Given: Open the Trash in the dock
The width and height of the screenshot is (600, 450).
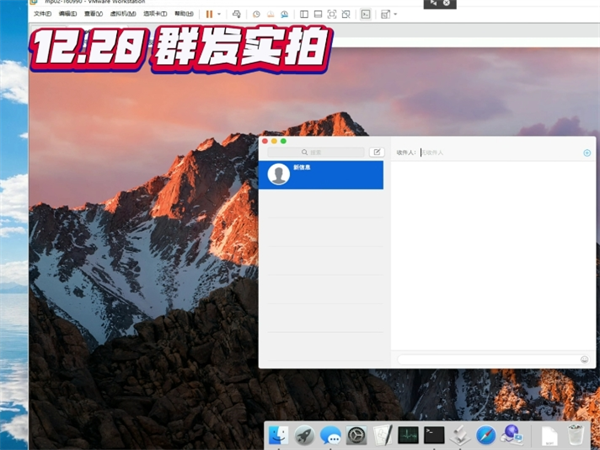Looking at the screenshot, I should click(x=576, y=435).
